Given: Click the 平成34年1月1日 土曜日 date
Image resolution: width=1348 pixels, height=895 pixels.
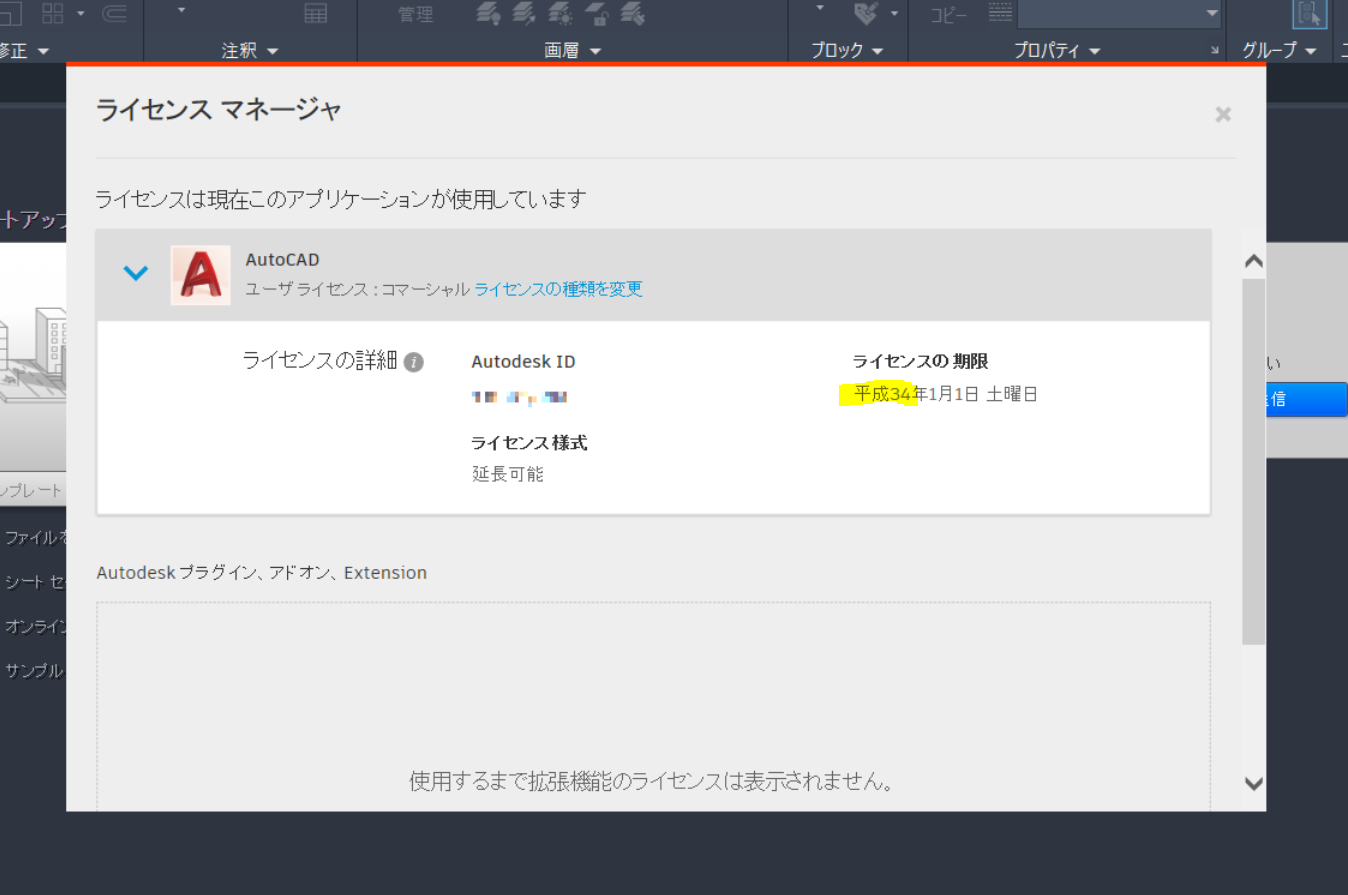Looking at the screenshot, I should (946, 394).
